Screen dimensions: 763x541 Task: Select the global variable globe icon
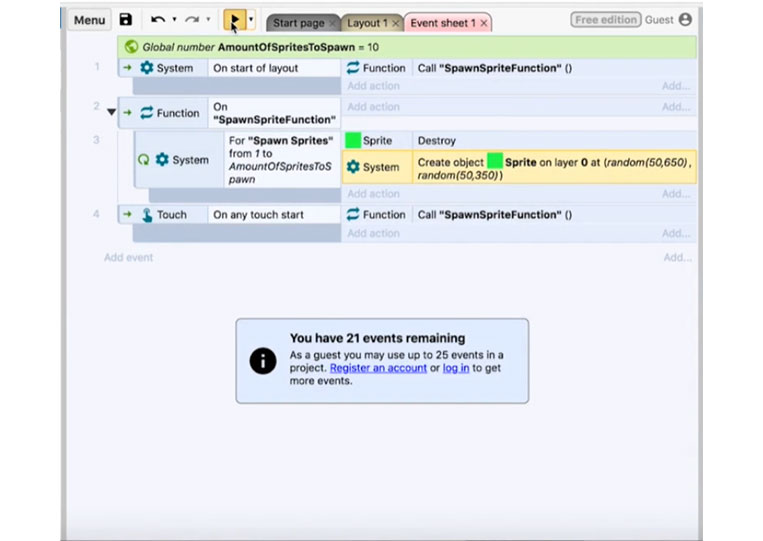[x=131, y=47]
